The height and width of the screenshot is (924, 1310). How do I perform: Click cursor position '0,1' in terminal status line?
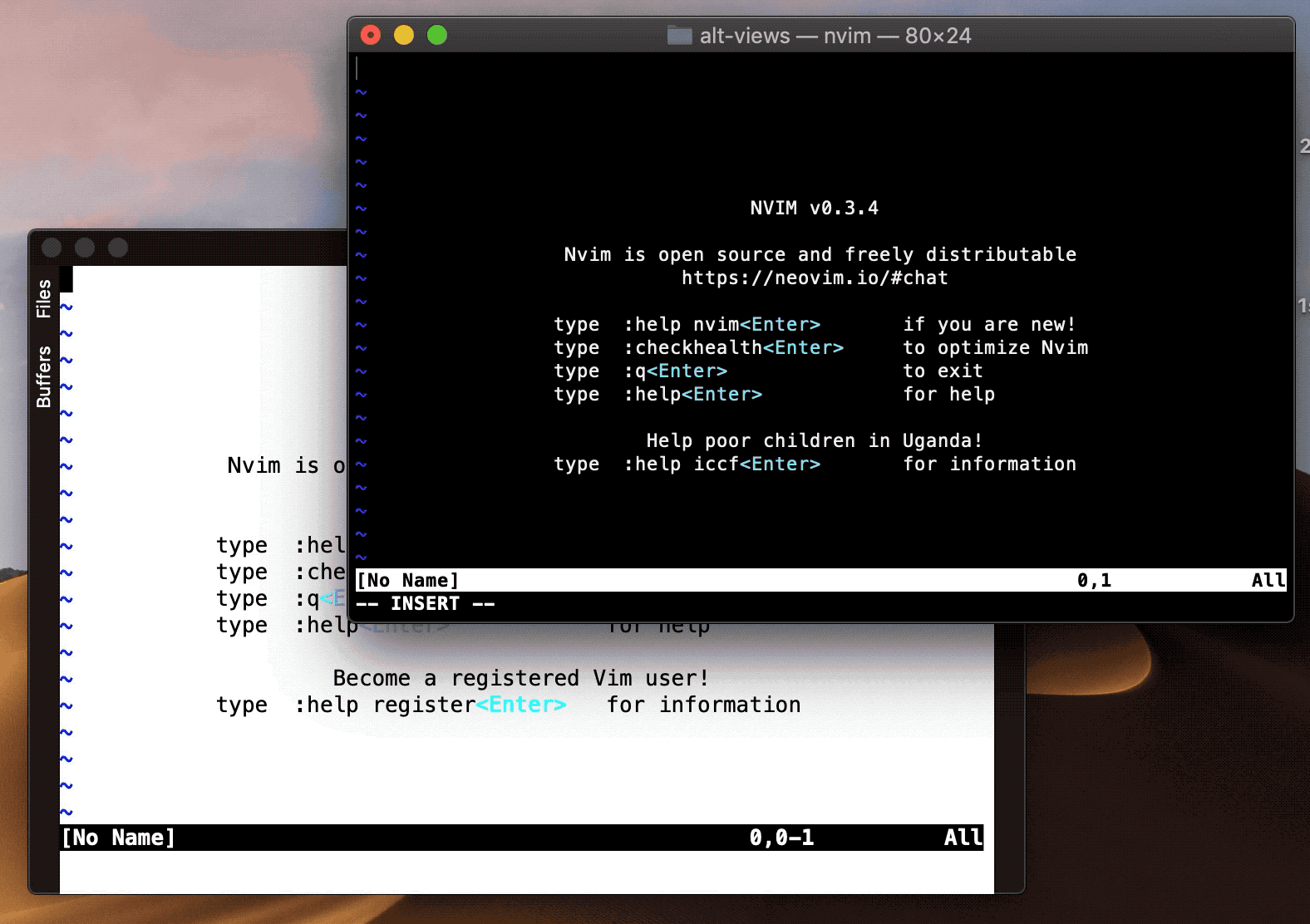[1095, 580]
